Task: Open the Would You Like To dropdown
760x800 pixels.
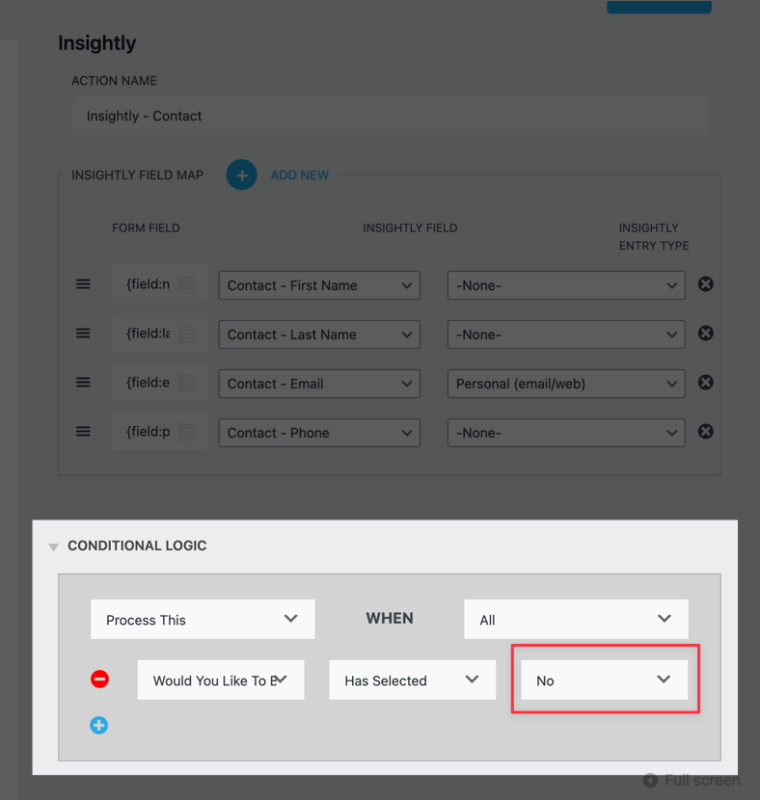Action: click(220, 680)
